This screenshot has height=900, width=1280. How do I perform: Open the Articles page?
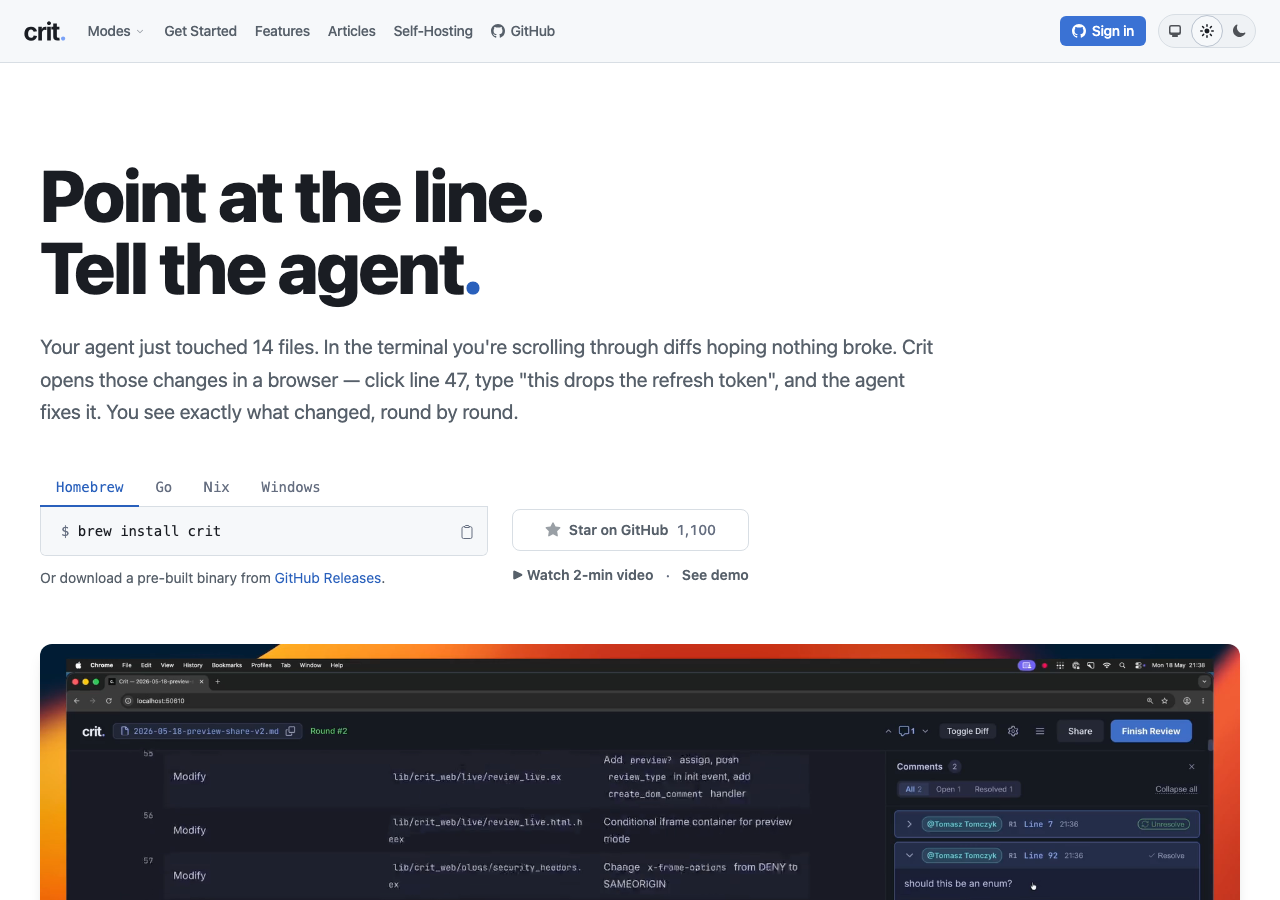coord(352,31)
